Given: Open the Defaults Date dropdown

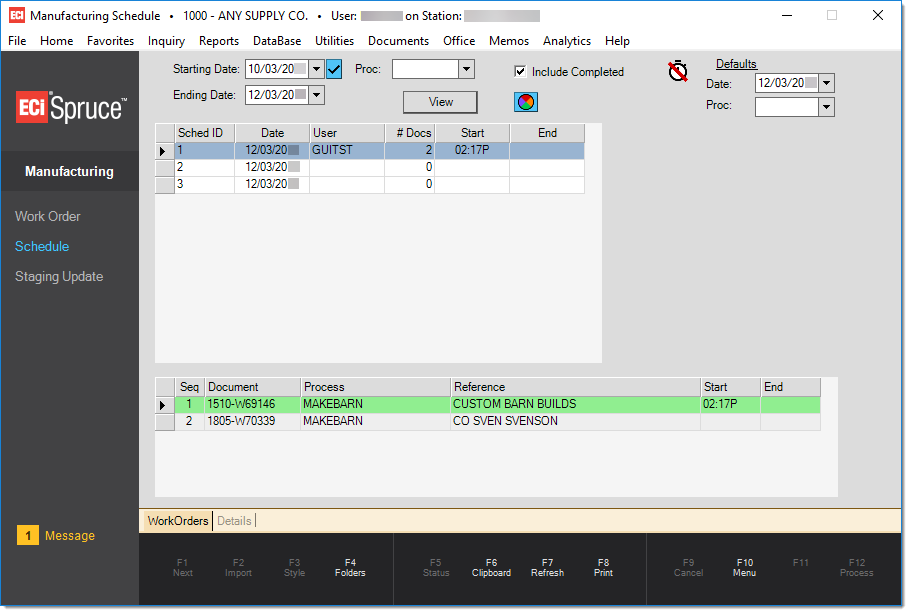Looking at the screenshot, I should [827, 83].
